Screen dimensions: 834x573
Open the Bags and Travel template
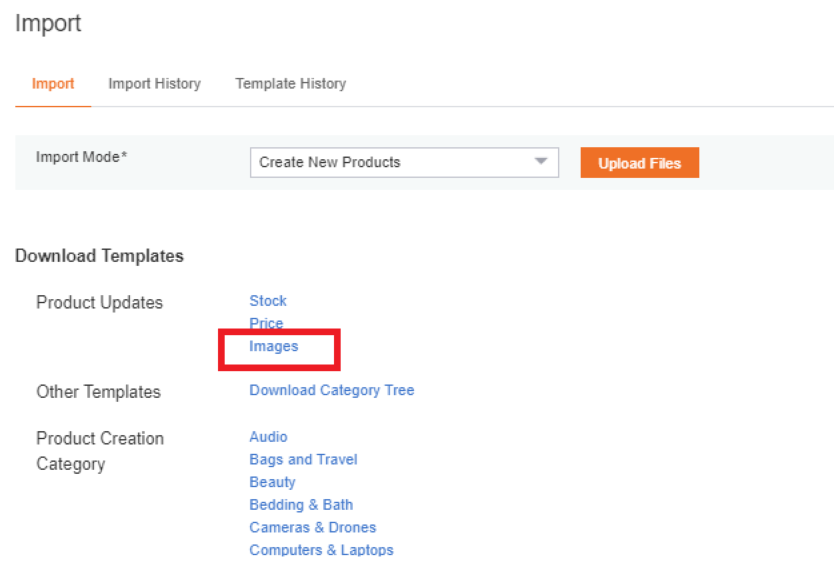[x=303, y=459]
